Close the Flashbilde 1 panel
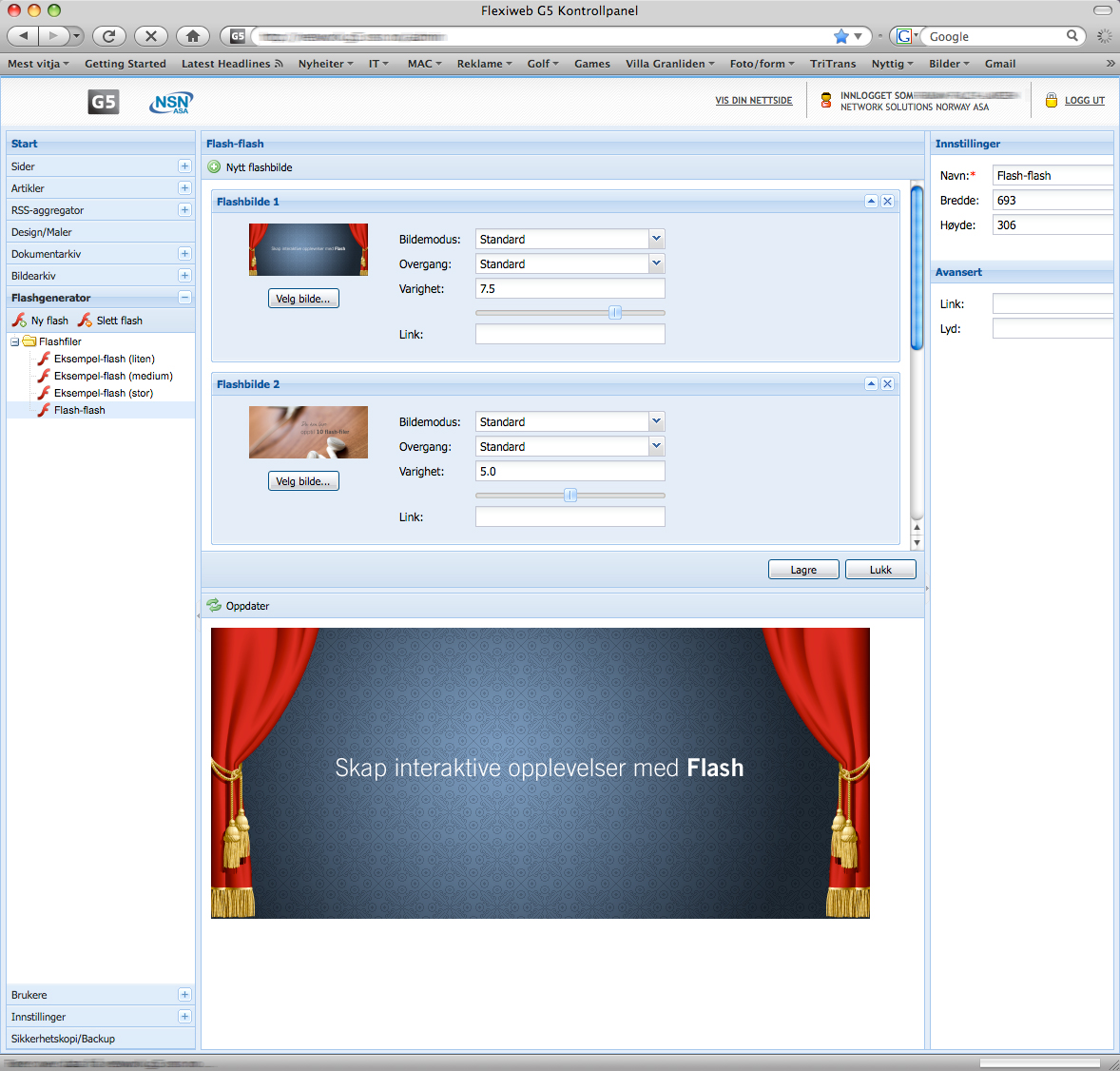This screenshot has height=1071, width=1120. [887, 202]
